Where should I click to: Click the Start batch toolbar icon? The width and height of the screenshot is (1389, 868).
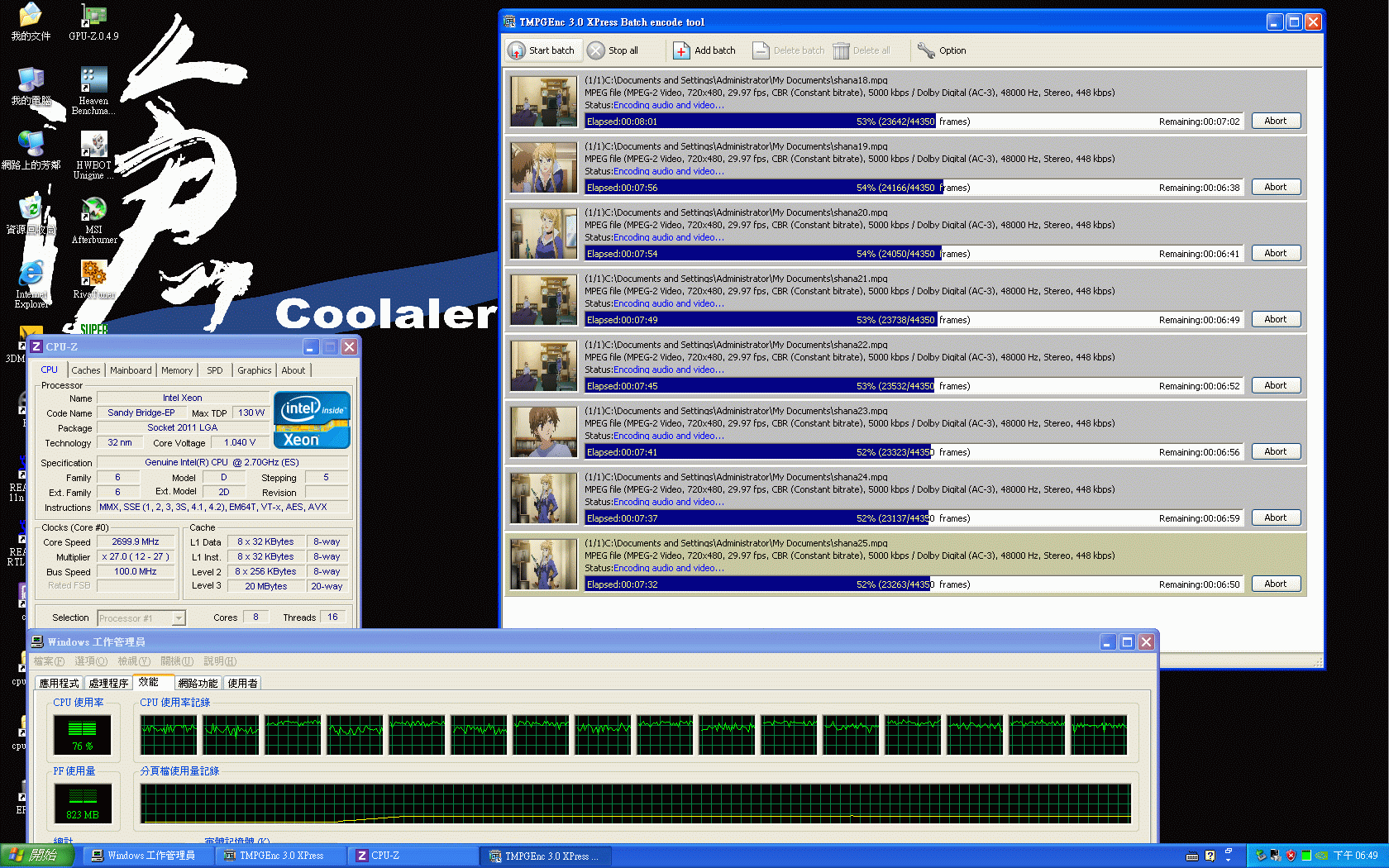[x=517, y=50]
